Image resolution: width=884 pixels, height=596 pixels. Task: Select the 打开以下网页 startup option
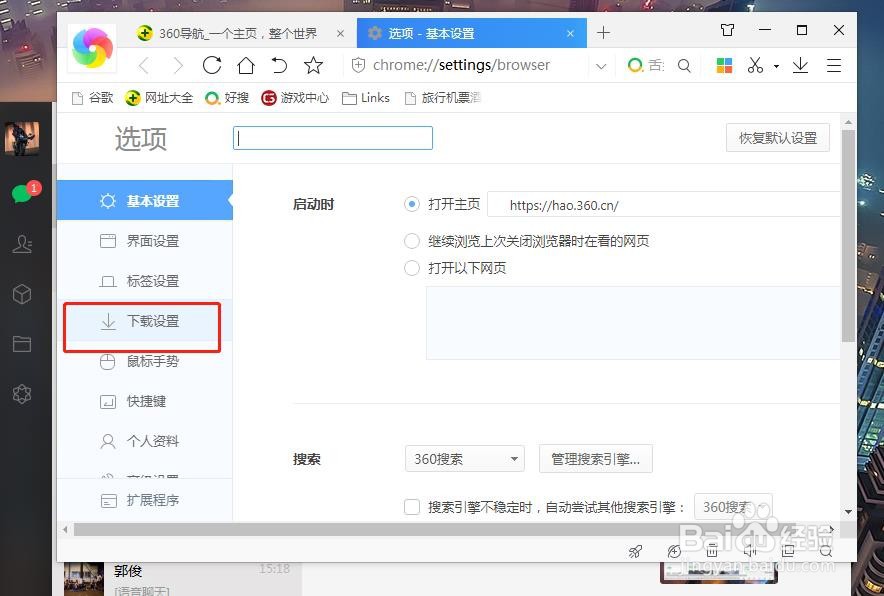pyautogui.click(x=411, y=267)
